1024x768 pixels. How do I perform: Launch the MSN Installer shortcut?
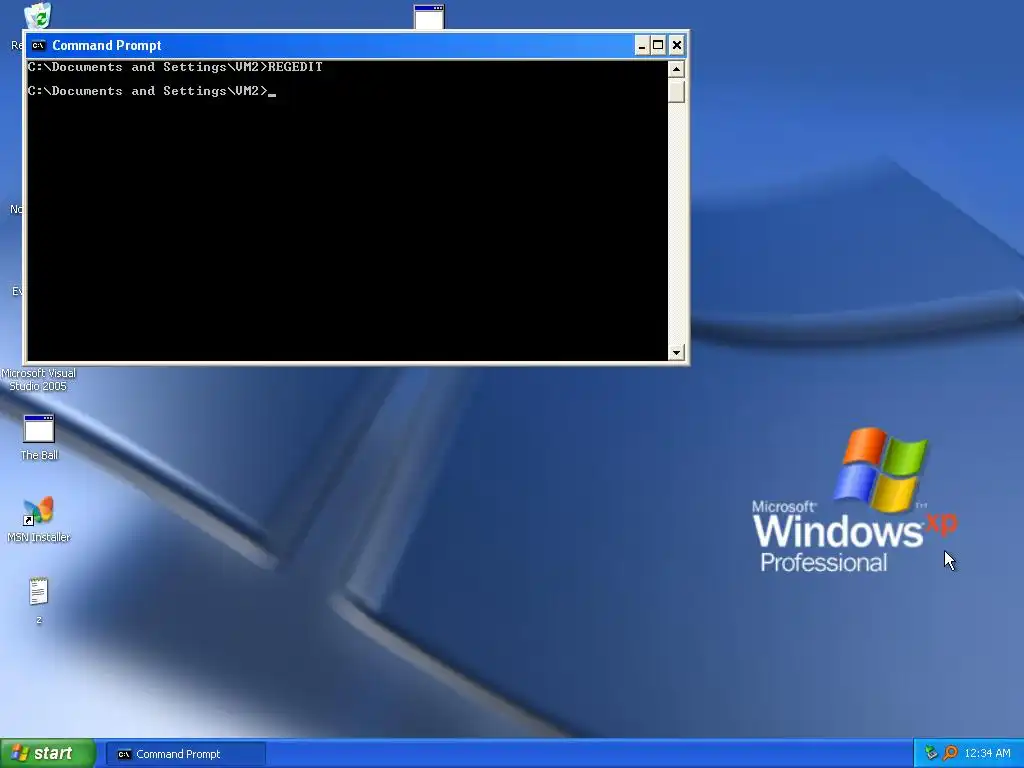(x=39, y=519)
